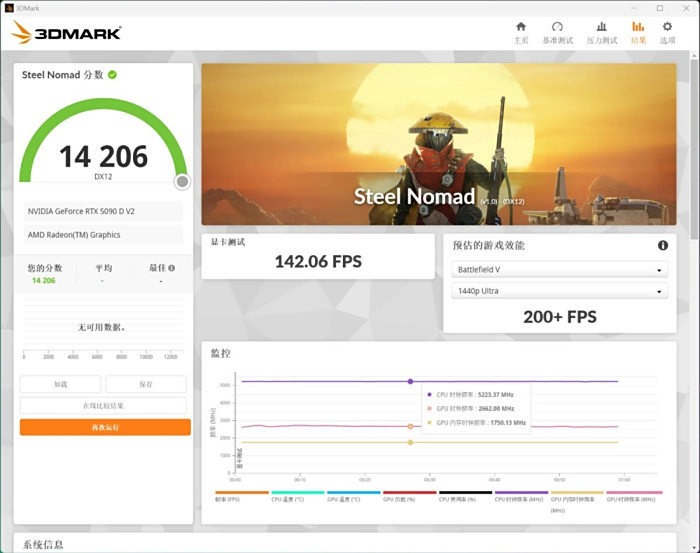Click the Steel Nomad banner image
This screenshot has height=553, width=700.
tap(439, 144)
